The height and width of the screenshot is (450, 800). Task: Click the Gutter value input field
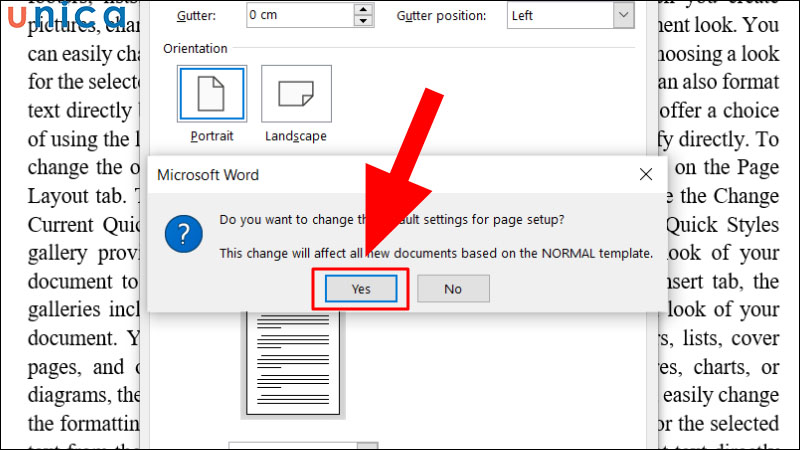(300, 15)
